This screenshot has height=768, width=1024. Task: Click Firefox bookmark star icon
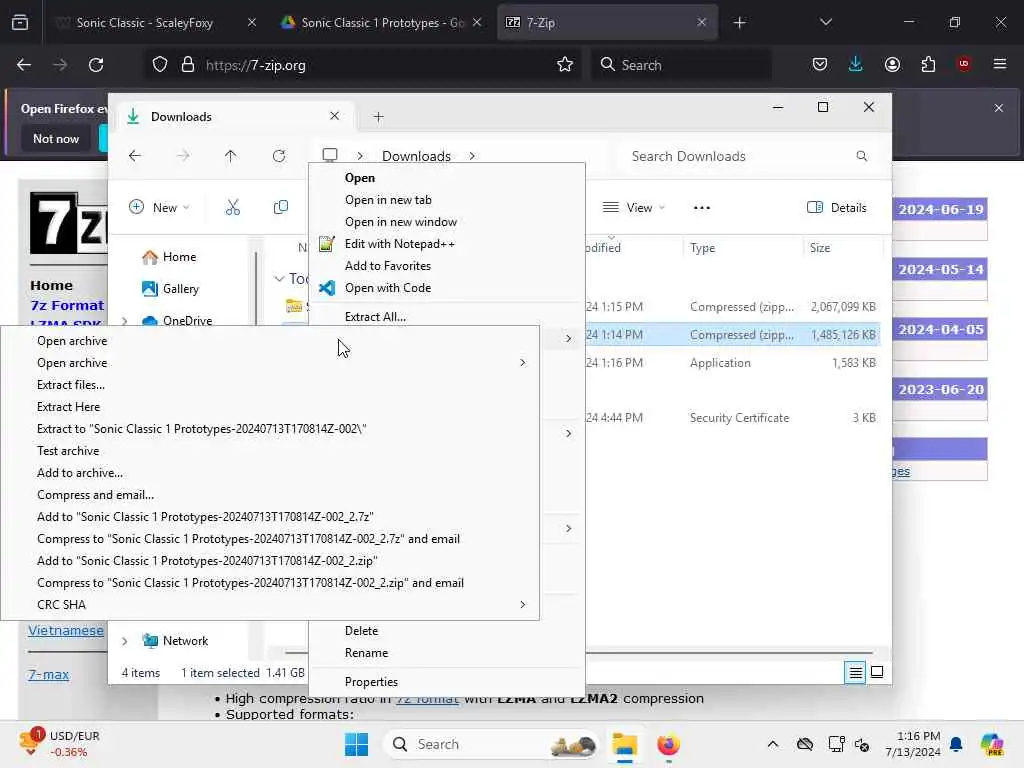(x=565, y=65)
